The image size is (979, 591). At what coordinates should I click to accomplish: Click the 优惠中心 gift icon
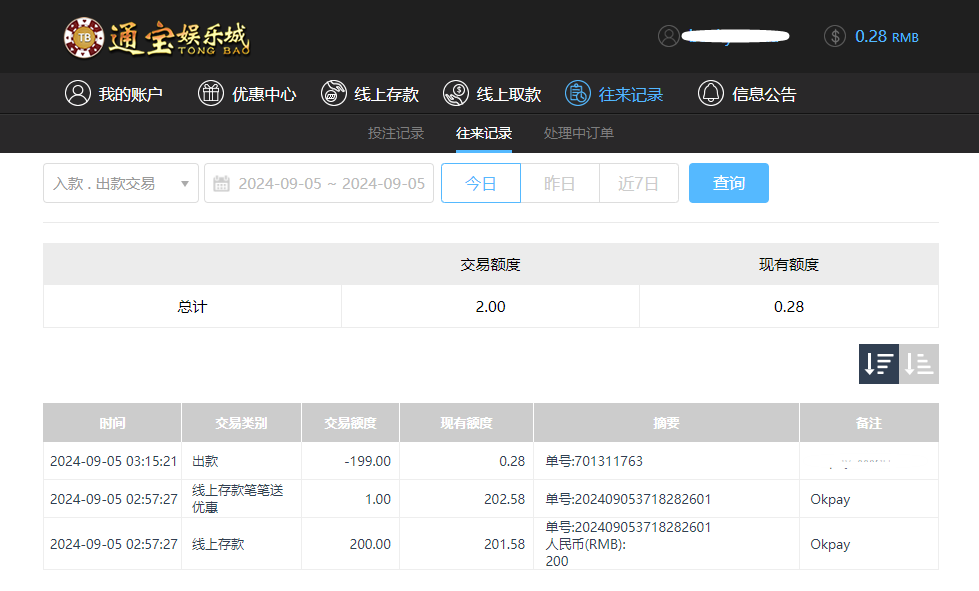pos(211,94)
